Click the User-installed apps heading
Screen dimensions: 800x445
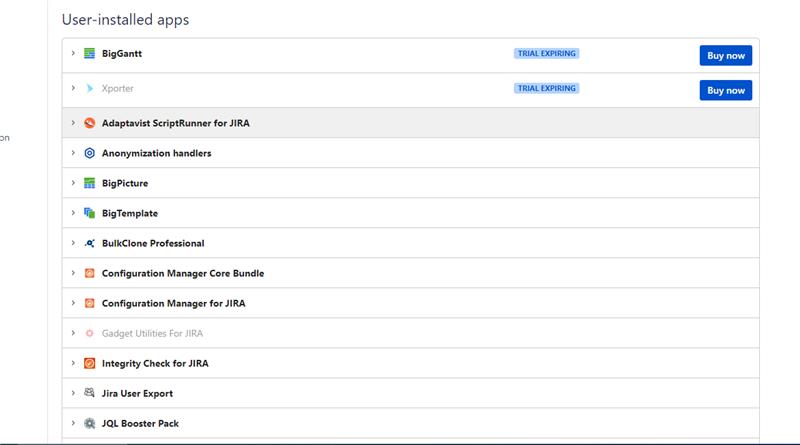pos(125,19)
